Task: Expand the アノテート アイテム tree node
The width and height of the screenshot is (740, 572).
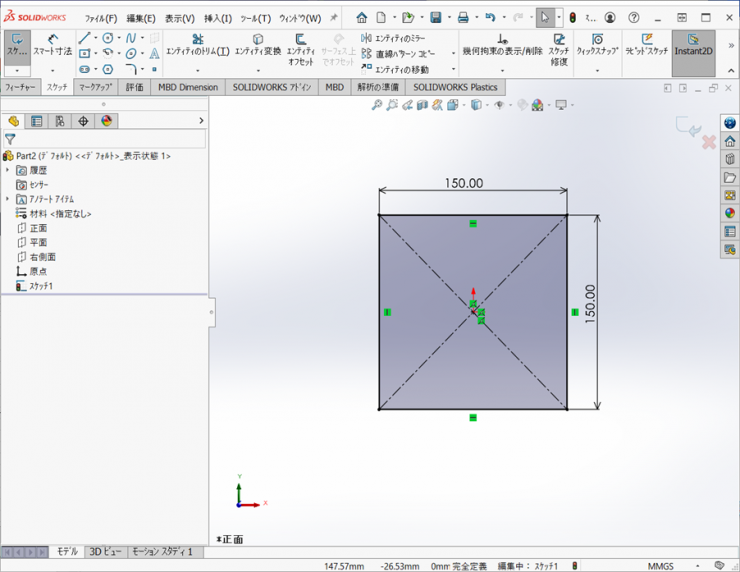Action: 8,199
